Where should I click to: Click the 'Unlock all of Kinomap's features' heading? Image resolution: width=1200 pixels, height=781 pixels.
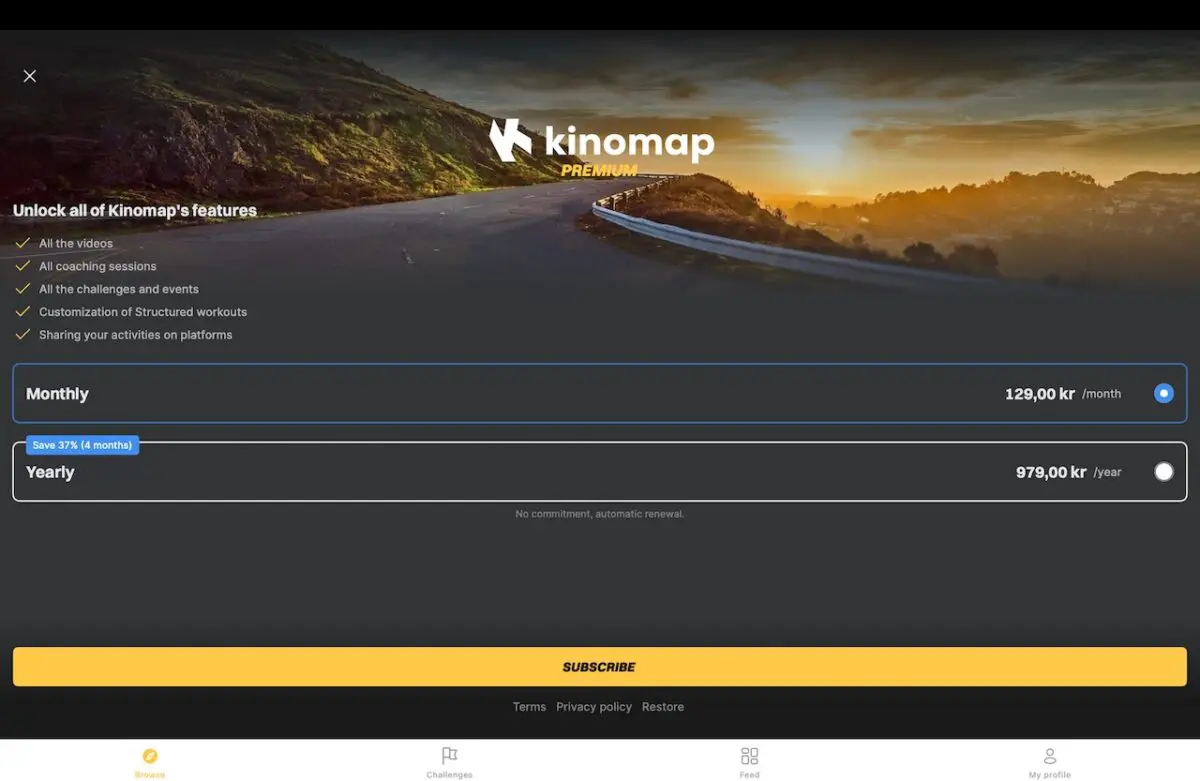135,210
